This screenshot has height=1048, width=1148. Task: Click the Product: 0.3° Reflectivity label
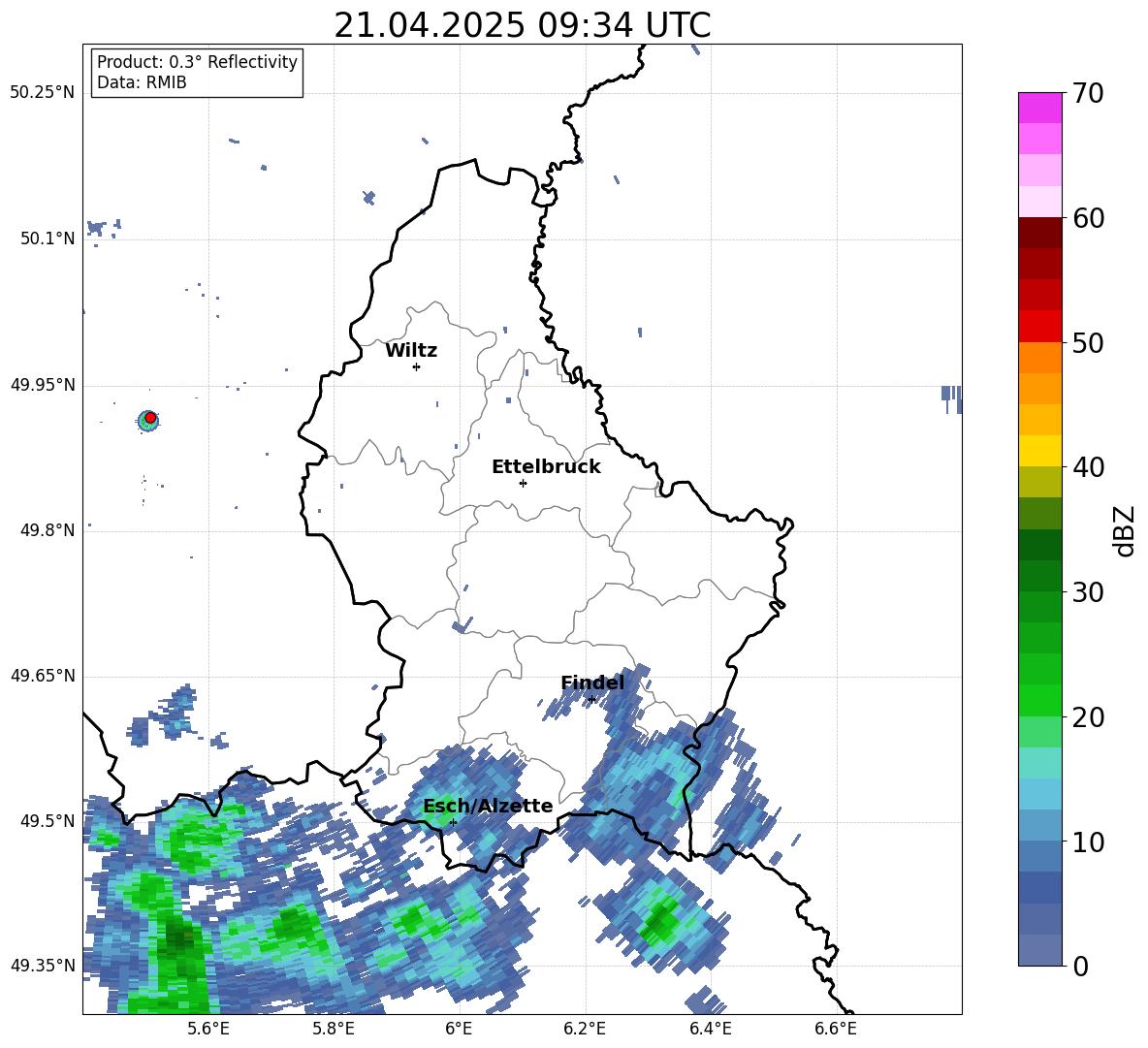click(197, 61)
